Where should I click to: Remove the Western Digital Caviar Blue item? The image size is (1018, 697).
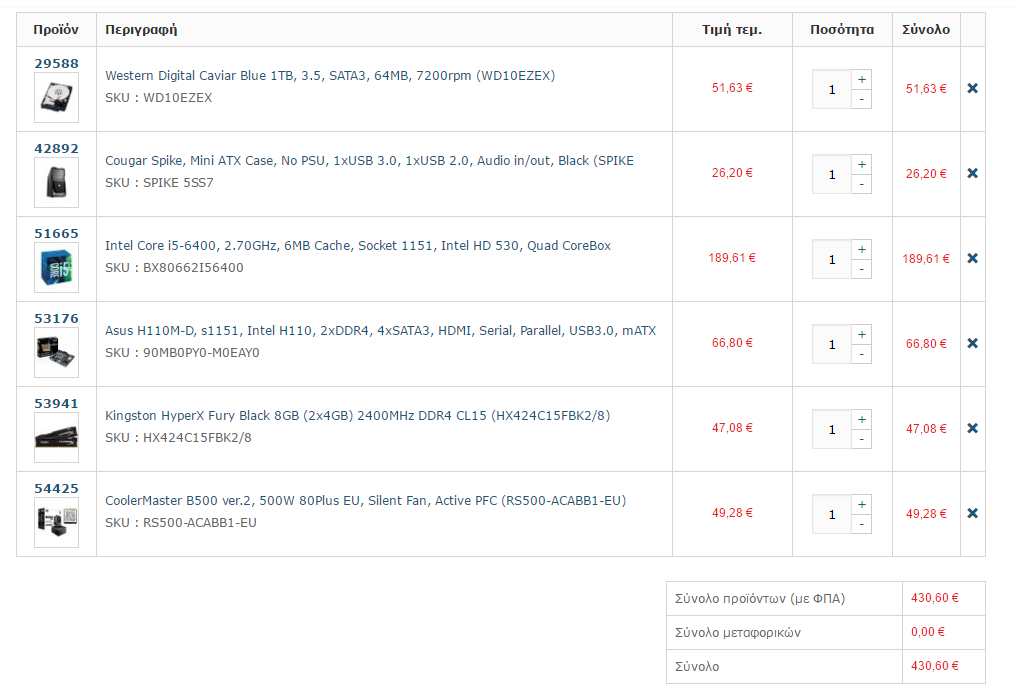coord(972,88)
